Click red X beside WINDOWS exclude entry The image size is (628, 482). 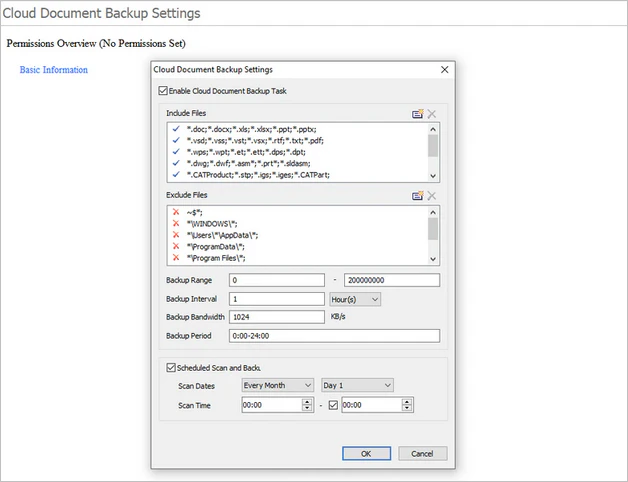[x=176, y=223]
